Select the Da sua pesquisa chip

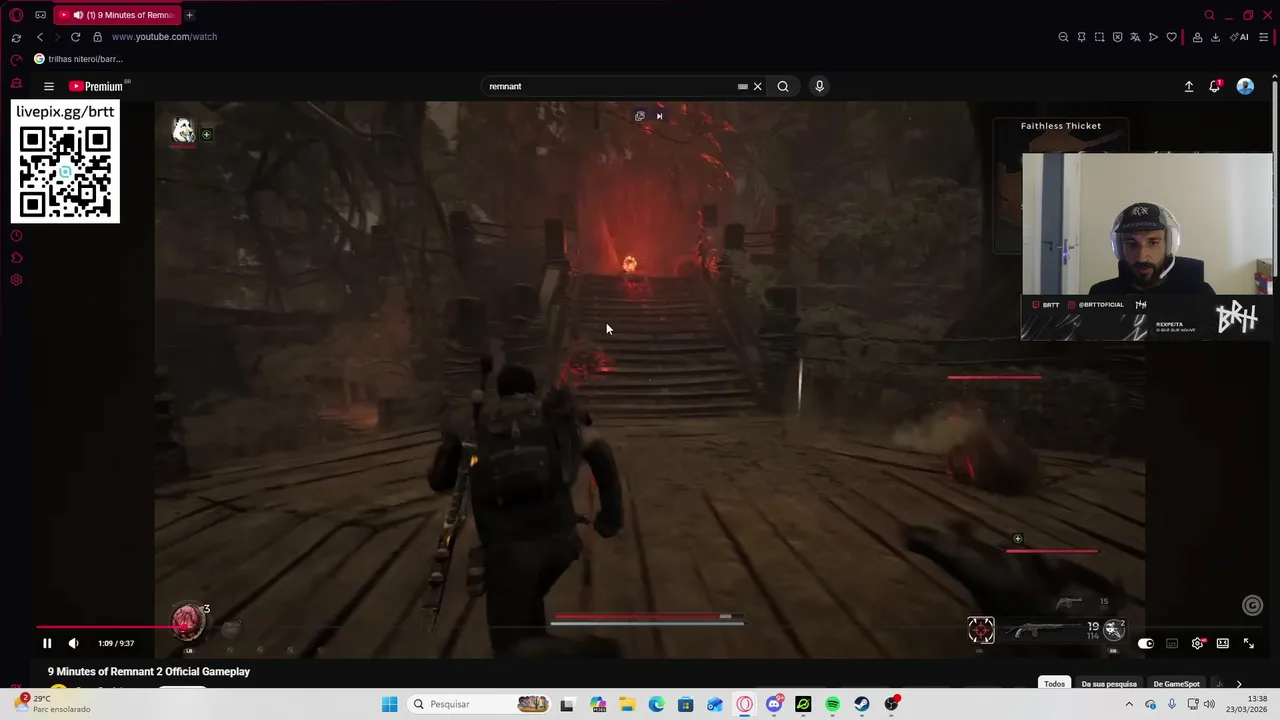tap(1109, 684)
